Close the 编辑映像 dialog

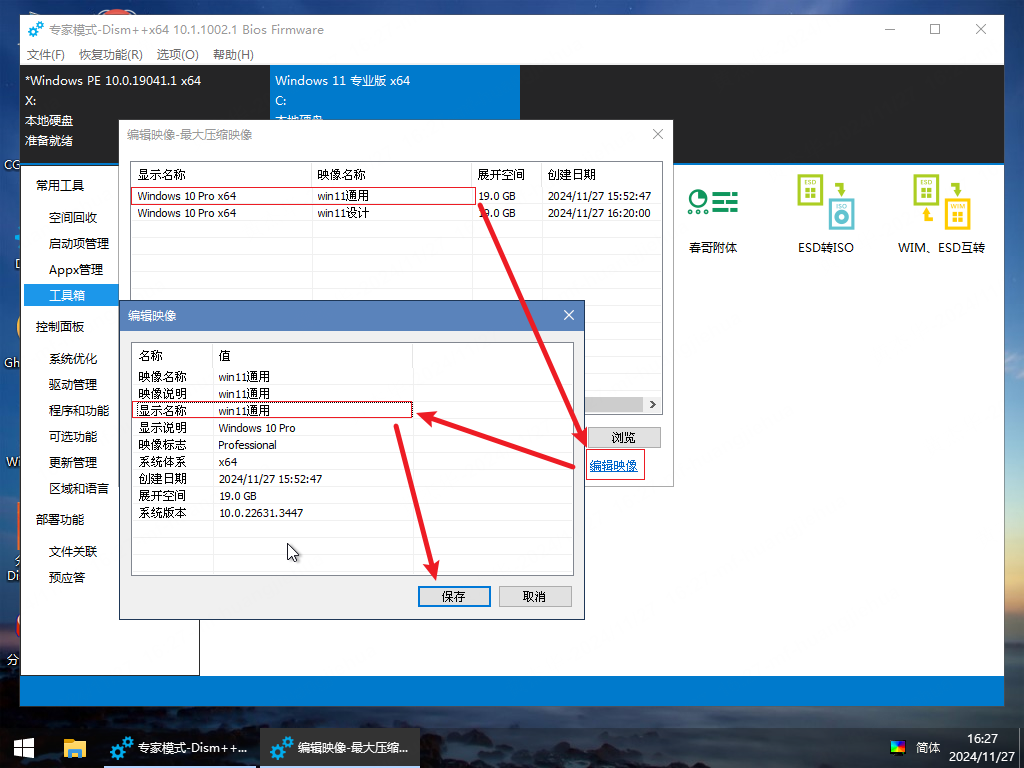[x=569, y=315]
